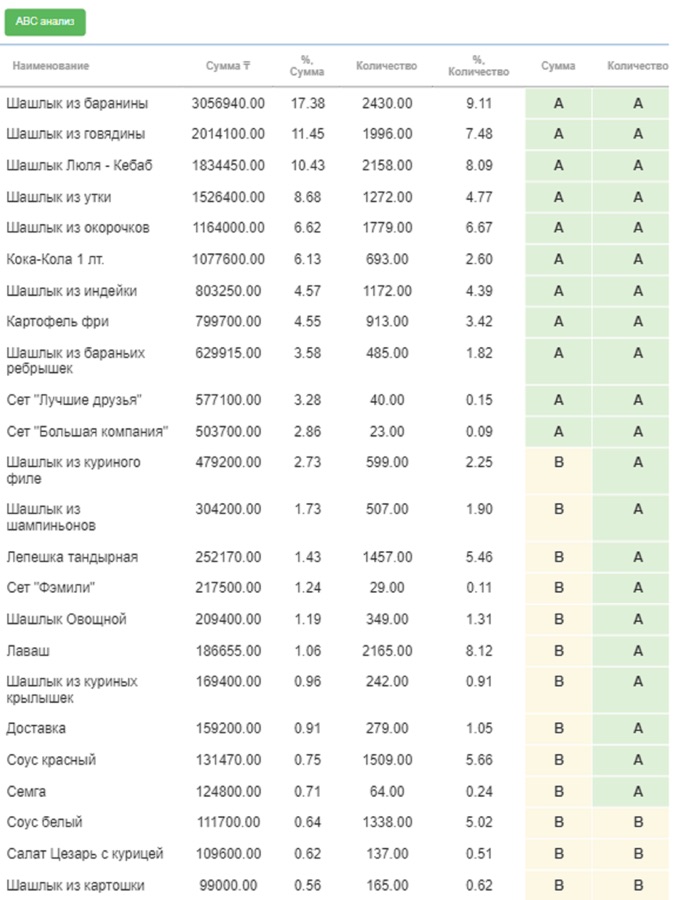This screenshot has height=900, width=675.
Task: Click the "%, Сумма" column header
Action: click(x=306, y=66)
